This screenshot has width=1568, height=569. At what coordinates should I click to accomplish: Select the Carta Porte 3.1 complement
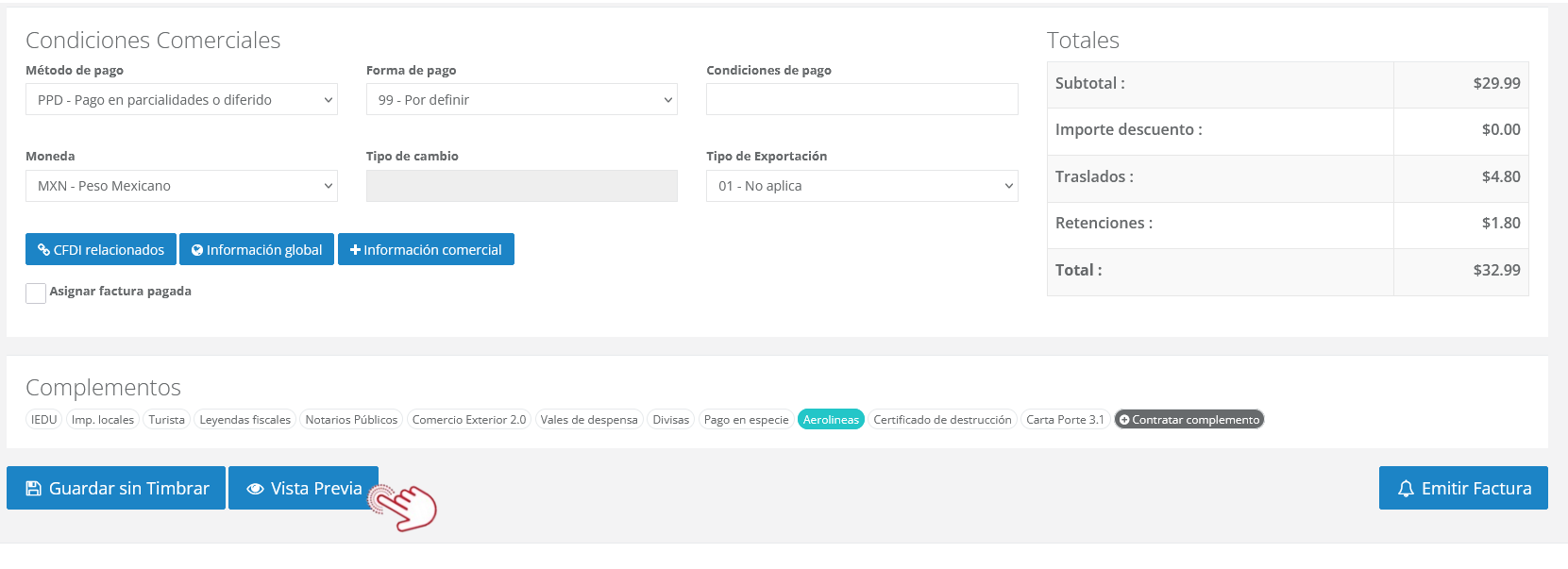pos(1065,420)
